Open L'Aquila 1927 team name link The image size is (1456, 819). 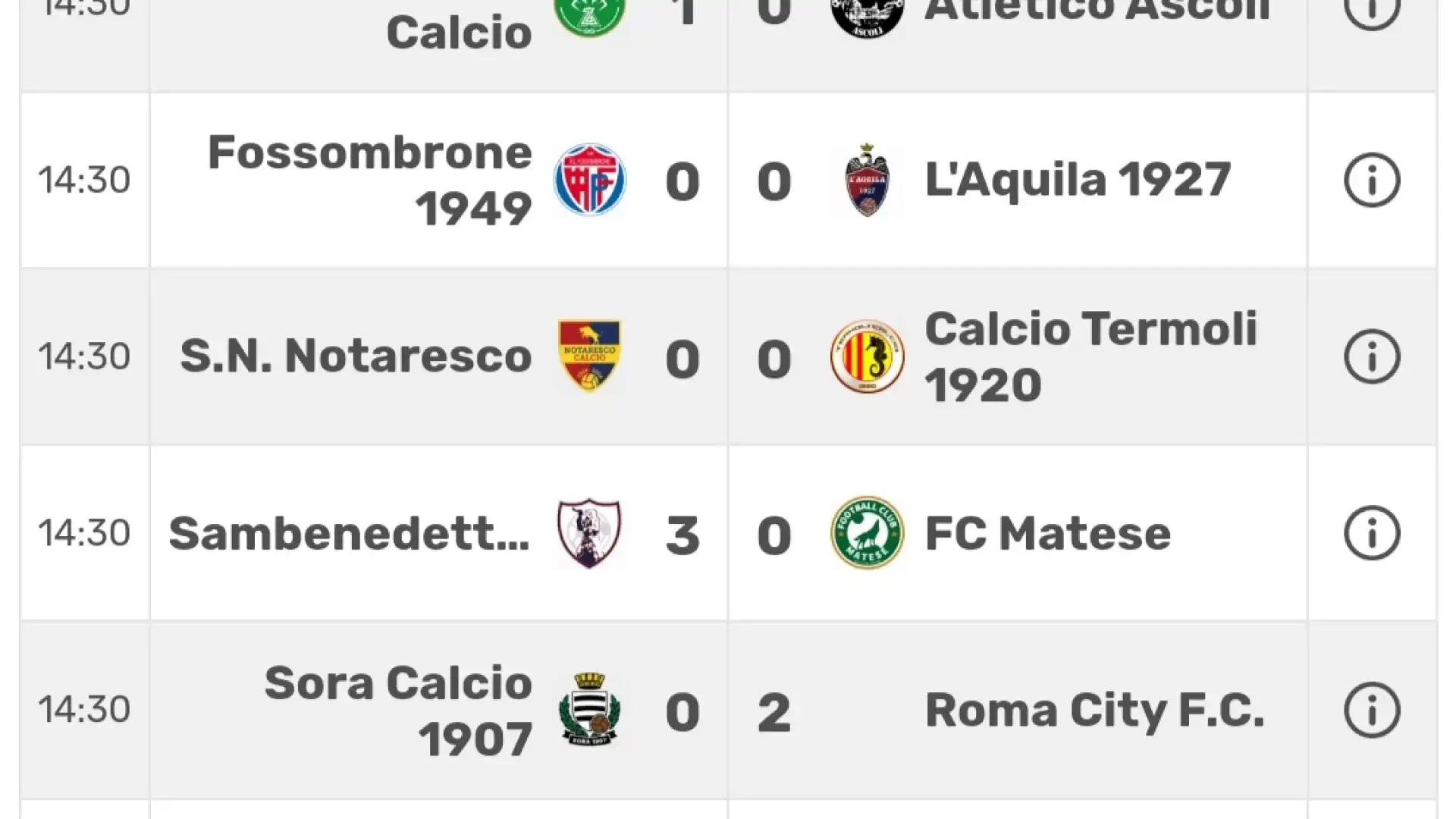click(x=1078, y=180)
